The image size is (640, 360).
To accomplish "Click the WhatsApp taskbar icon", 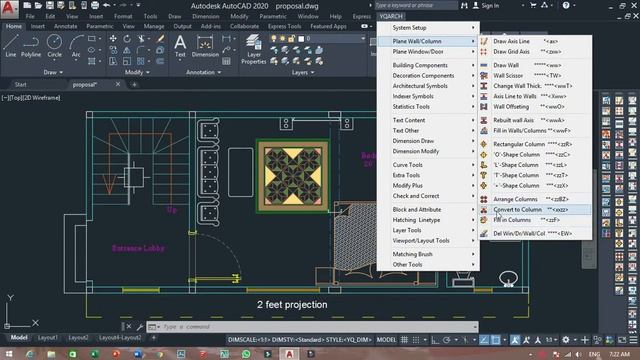I will (246, 354).
